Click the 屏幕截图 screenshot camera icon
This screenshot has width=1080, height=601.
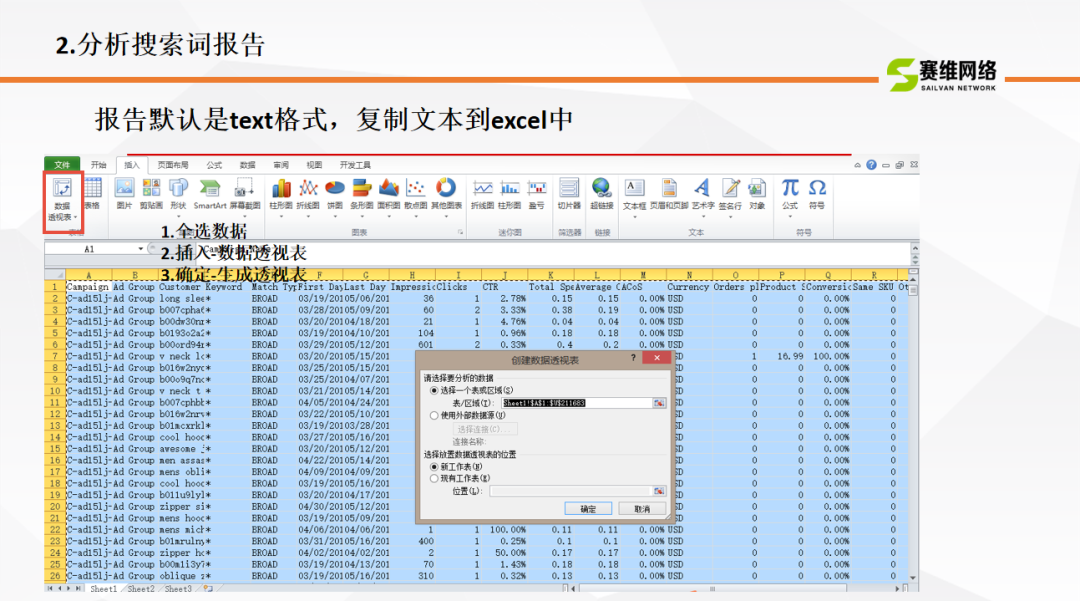point(244,188)
